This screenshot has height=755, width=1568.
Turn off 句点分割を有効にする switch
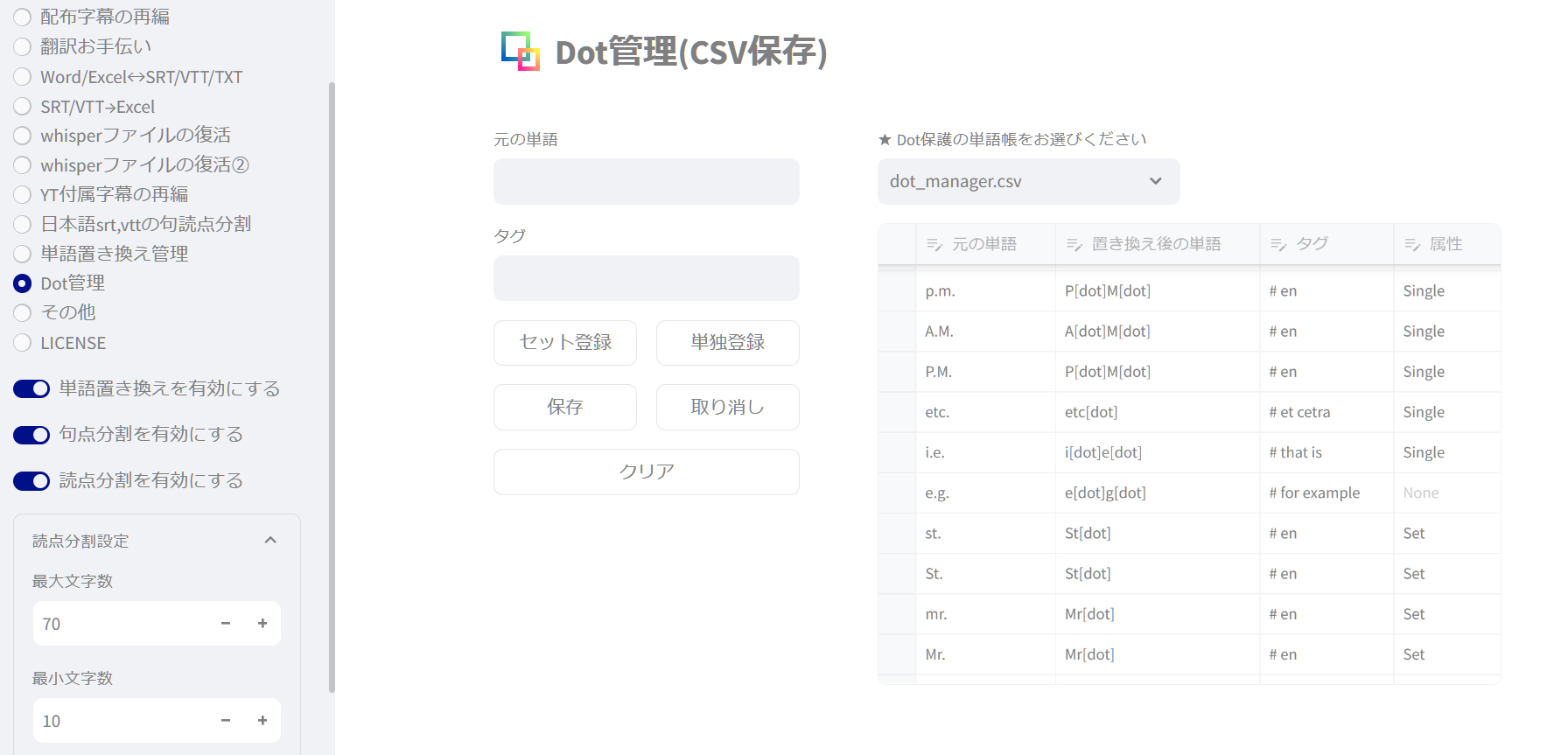(x=31, y=435)
